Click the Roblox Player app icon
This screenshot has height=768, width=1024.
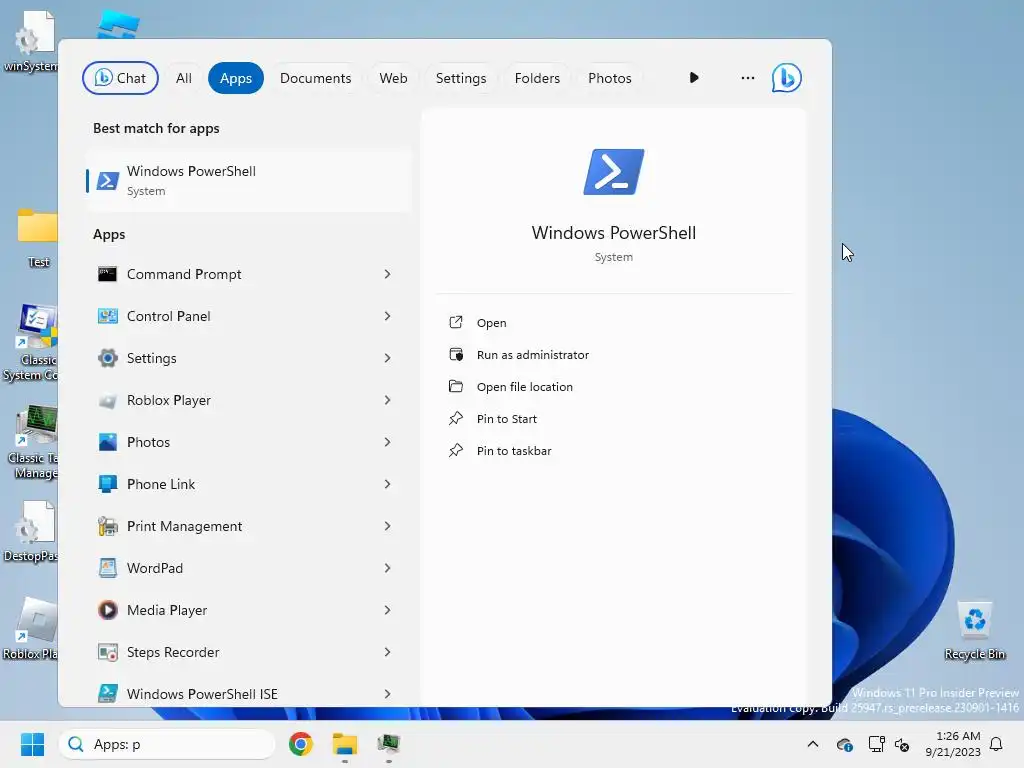[x=107, y=400]
